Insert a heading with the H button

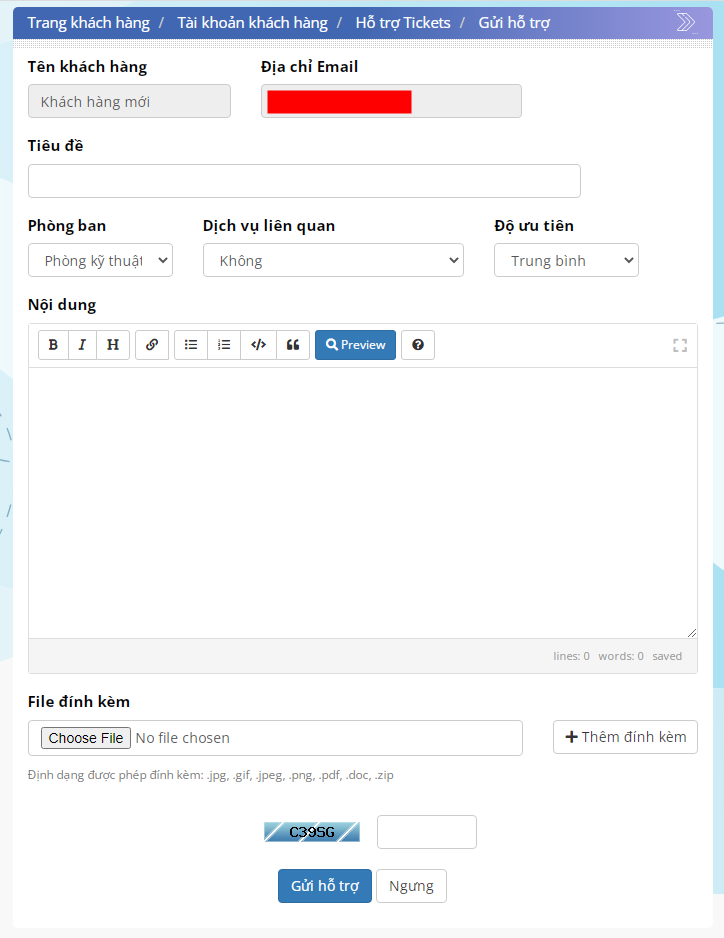click(x=113, y=345)
